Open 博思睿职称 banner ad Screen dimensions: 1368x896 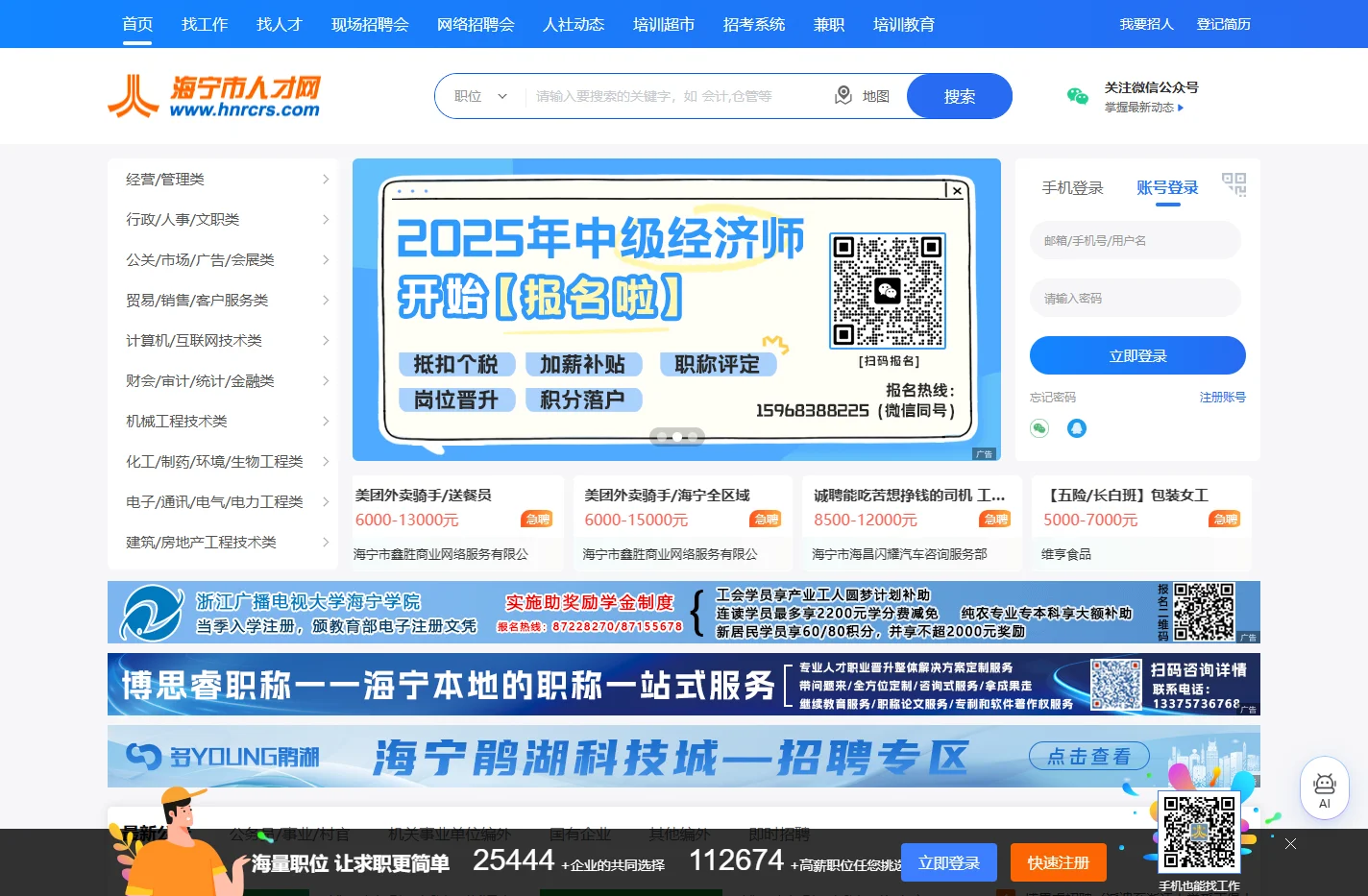coord(684,684)
